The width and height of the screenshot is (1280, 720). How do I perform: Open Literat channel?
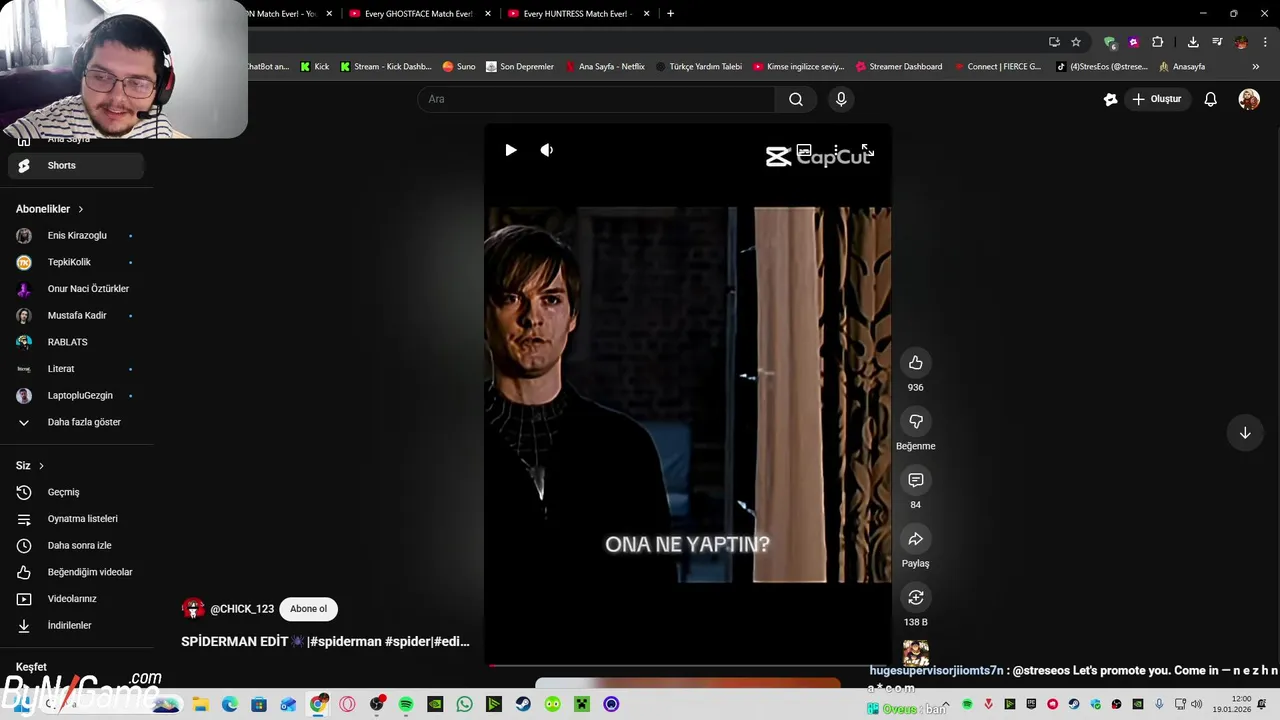76,369
